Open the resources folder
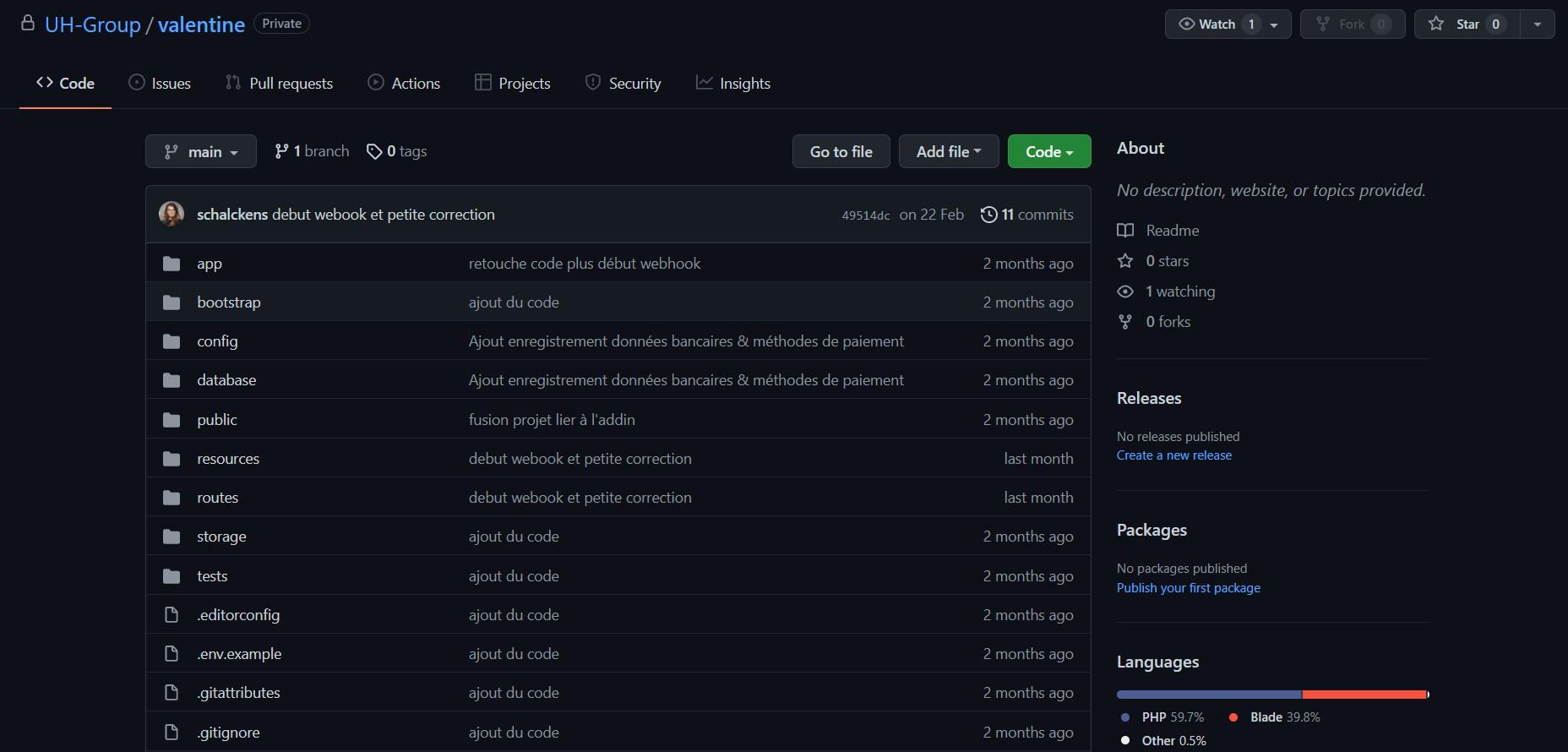Viewport: 1568px width, 752px height. [x=228, y=459]
